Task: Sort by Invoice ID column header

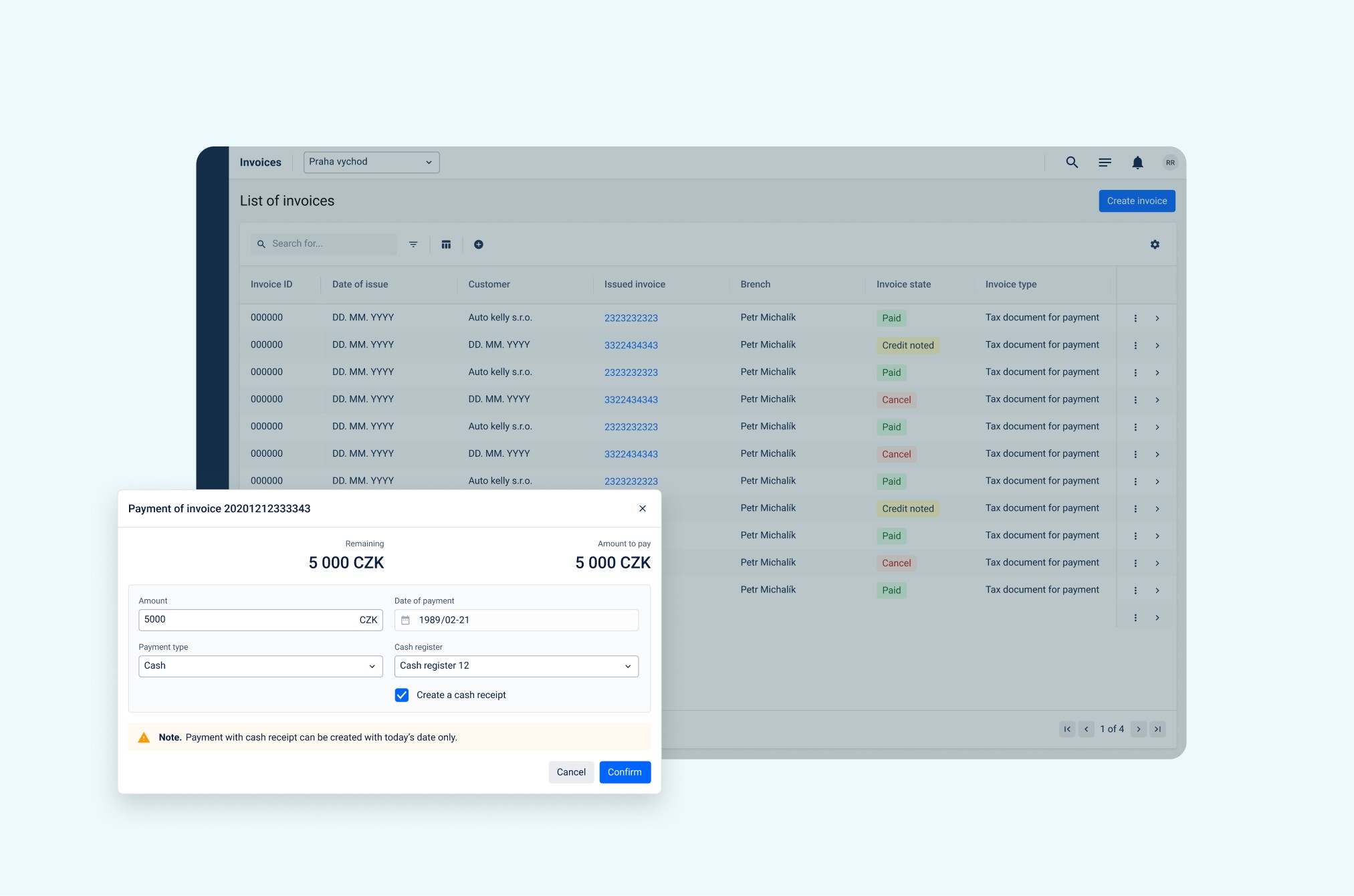Action: [x=271, y=284]
